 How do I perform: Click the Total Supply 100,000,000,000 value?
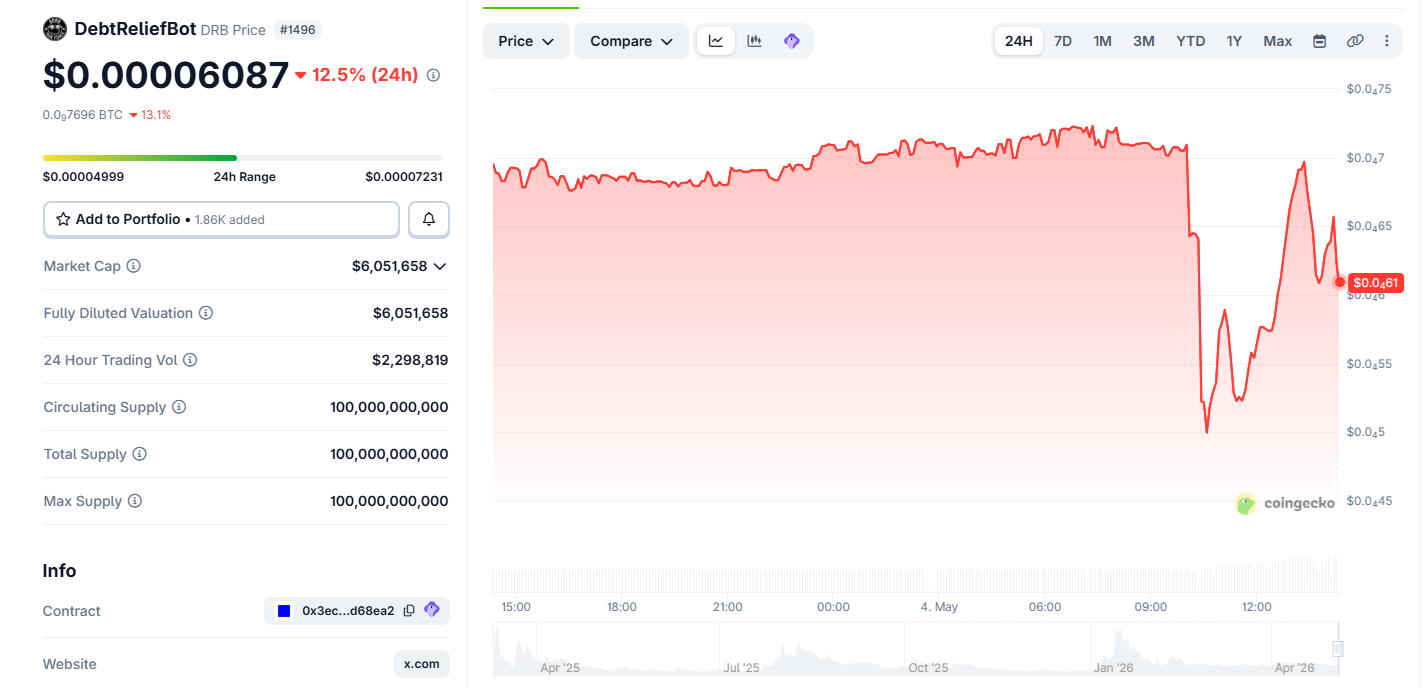coord(389,454)
